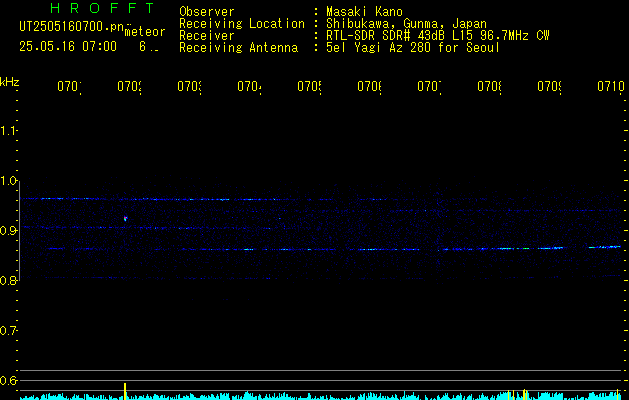The image size is (629, 400).
Task: Click the 0.9 kHz frequency tick label
Action: (x=8, y=230)
